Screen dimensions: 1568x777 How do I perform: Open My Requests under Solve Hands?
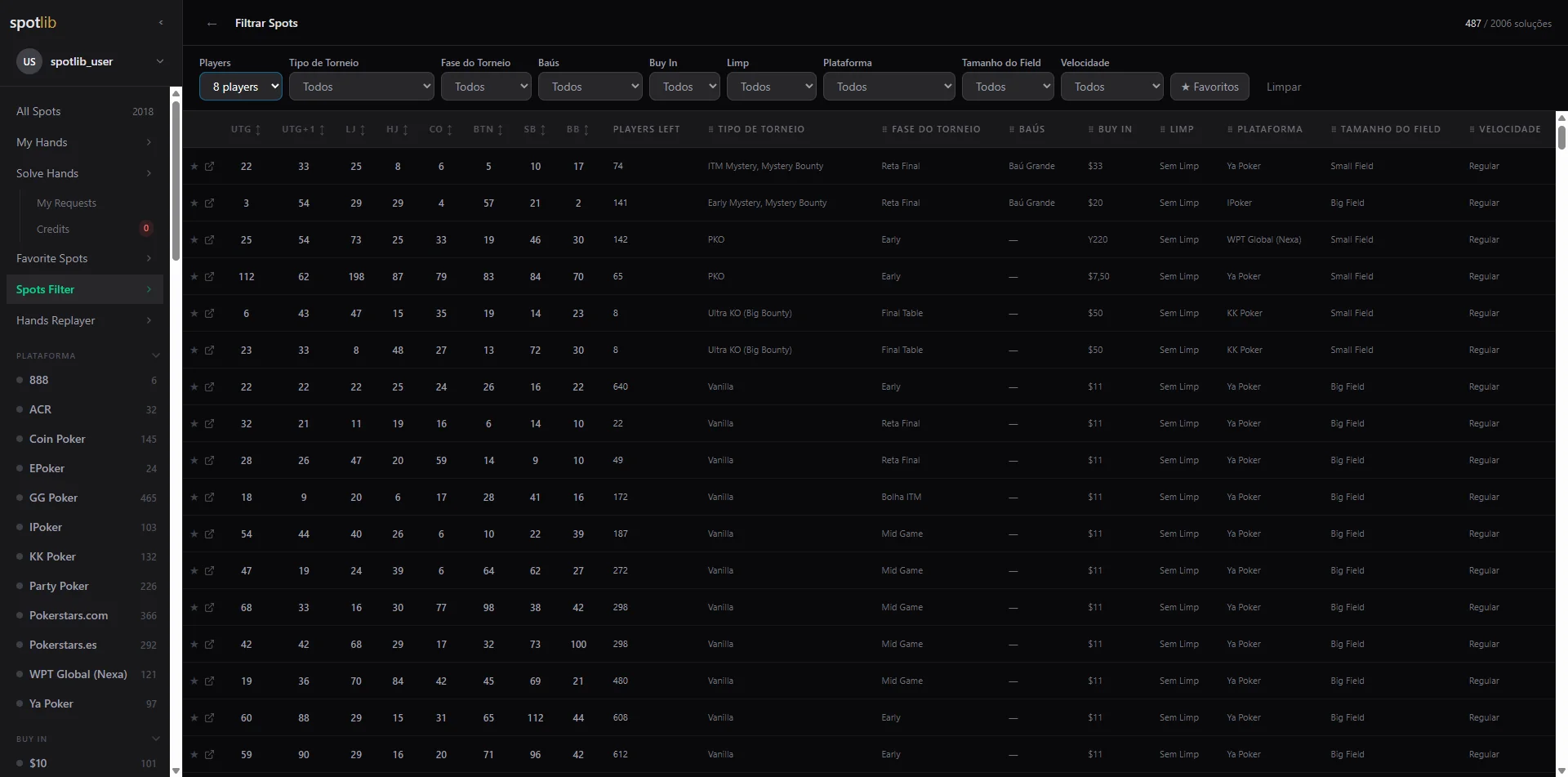point(66,203)
